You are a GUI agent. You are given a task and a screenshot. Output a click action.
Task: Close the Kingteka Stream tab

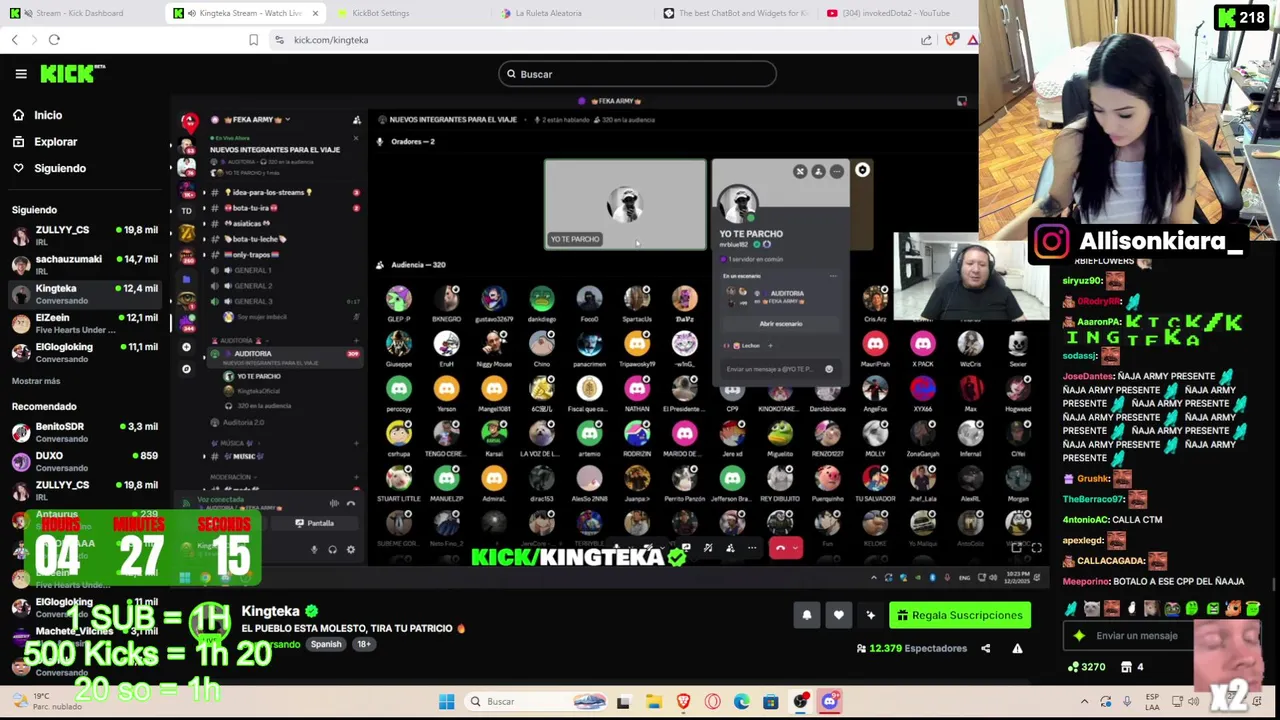(x=315, y=13)
